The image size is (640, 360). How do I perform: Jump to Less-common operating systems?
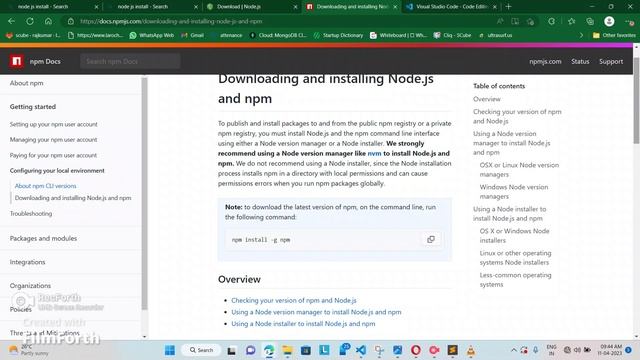(515, 280)
